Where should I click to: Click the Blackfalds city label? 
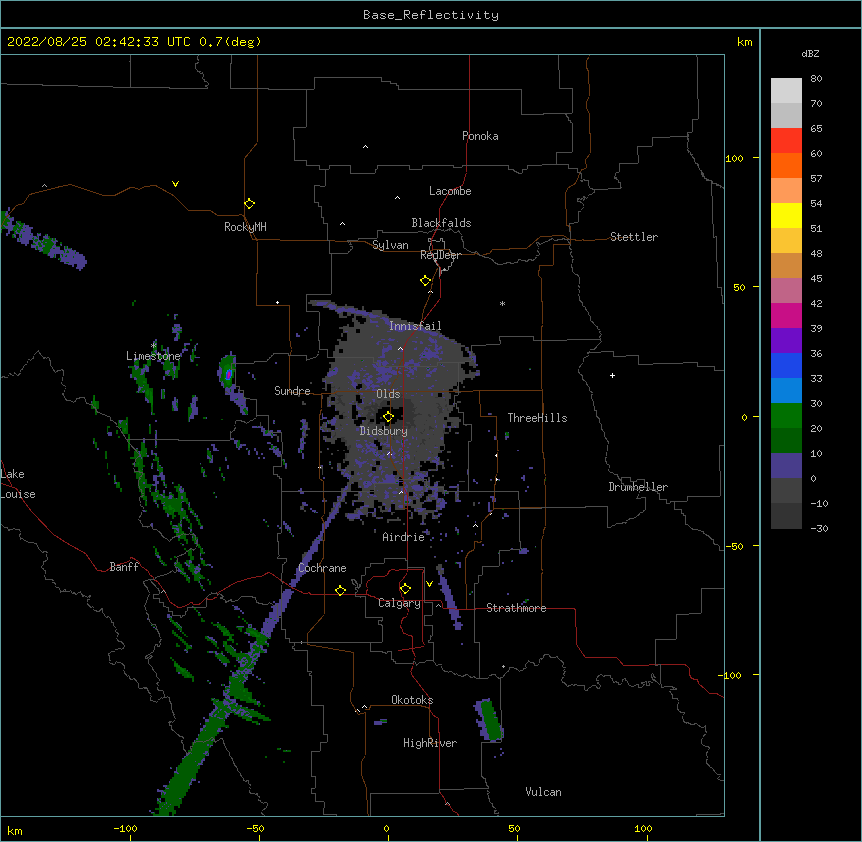(441, 223)
